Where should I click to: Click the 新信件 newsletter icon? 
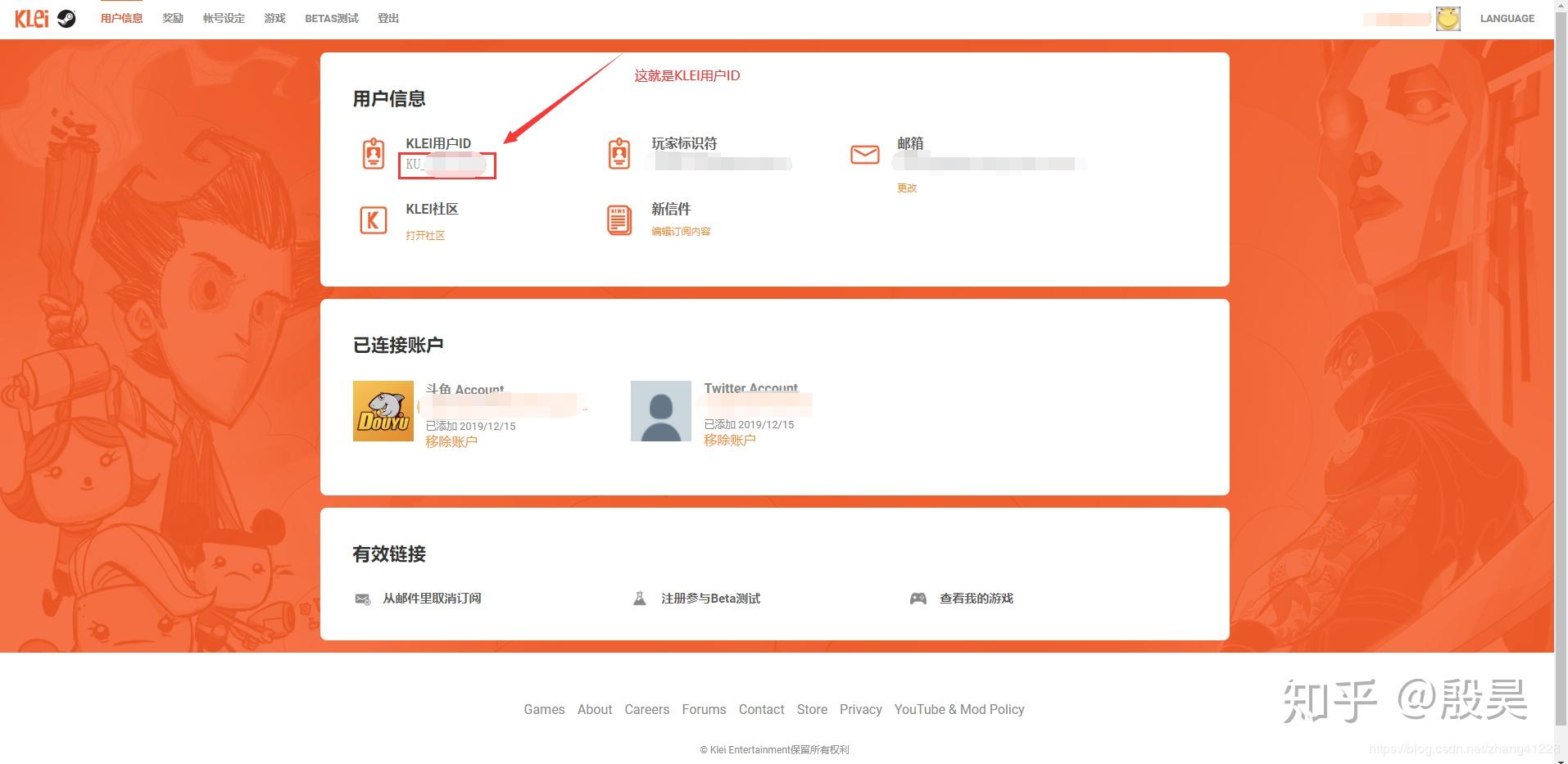pos(619,220)
